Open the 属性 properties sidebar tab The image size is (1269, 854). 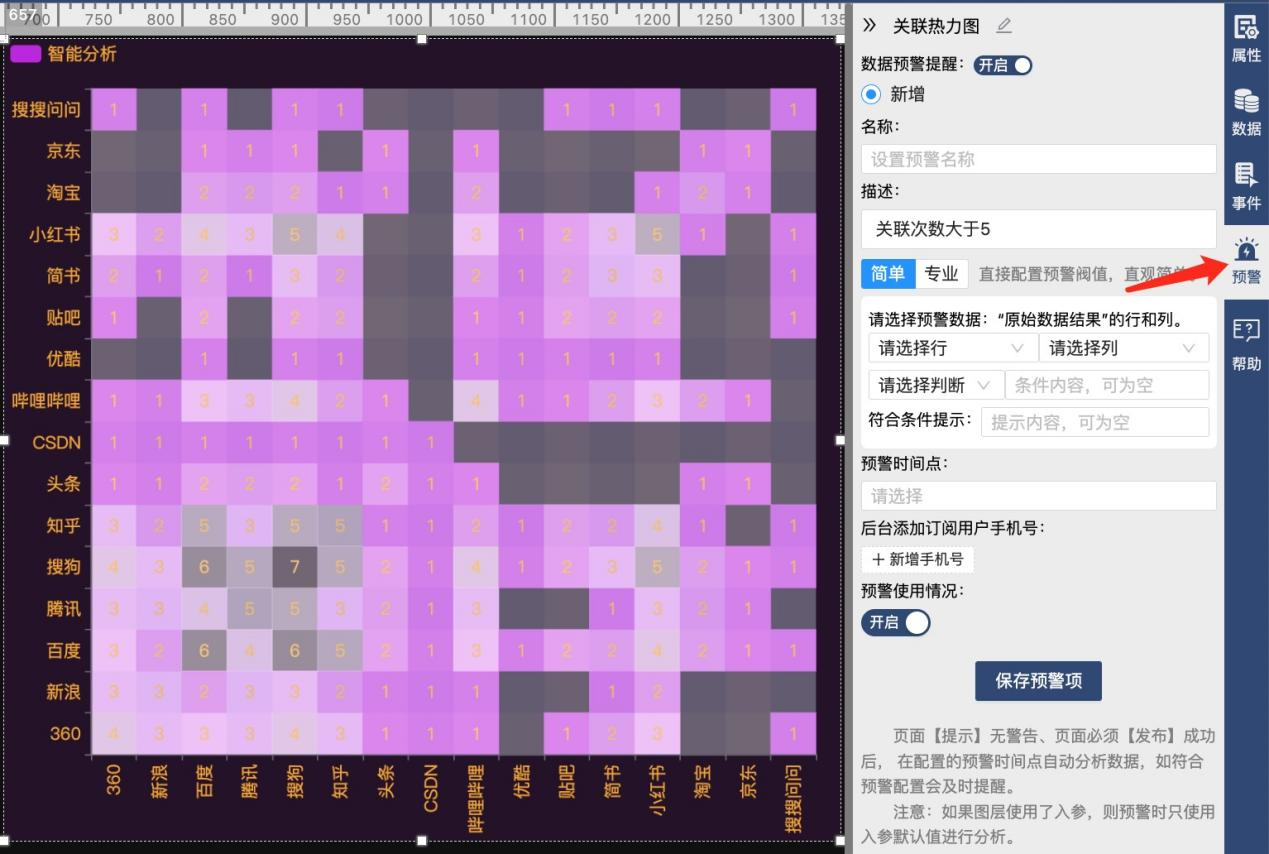click(x=1246, y=38)
